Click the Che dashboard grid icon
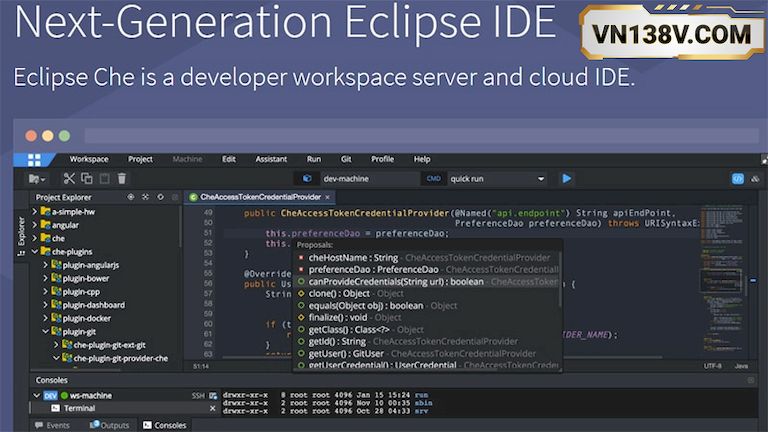 pyautogui.click(x=34, y=160)
